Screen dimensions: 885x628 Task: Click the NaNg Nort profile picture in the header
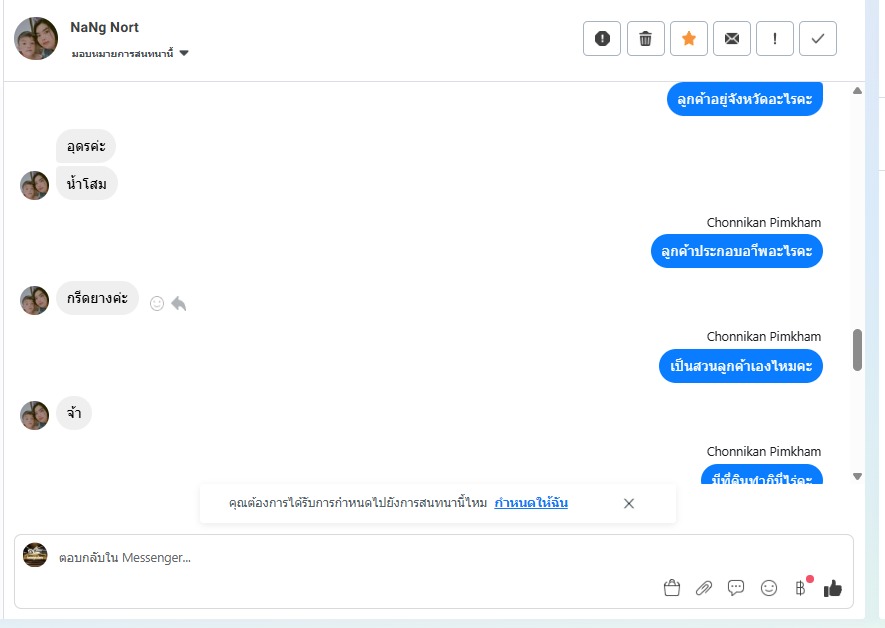coord(36,38)
